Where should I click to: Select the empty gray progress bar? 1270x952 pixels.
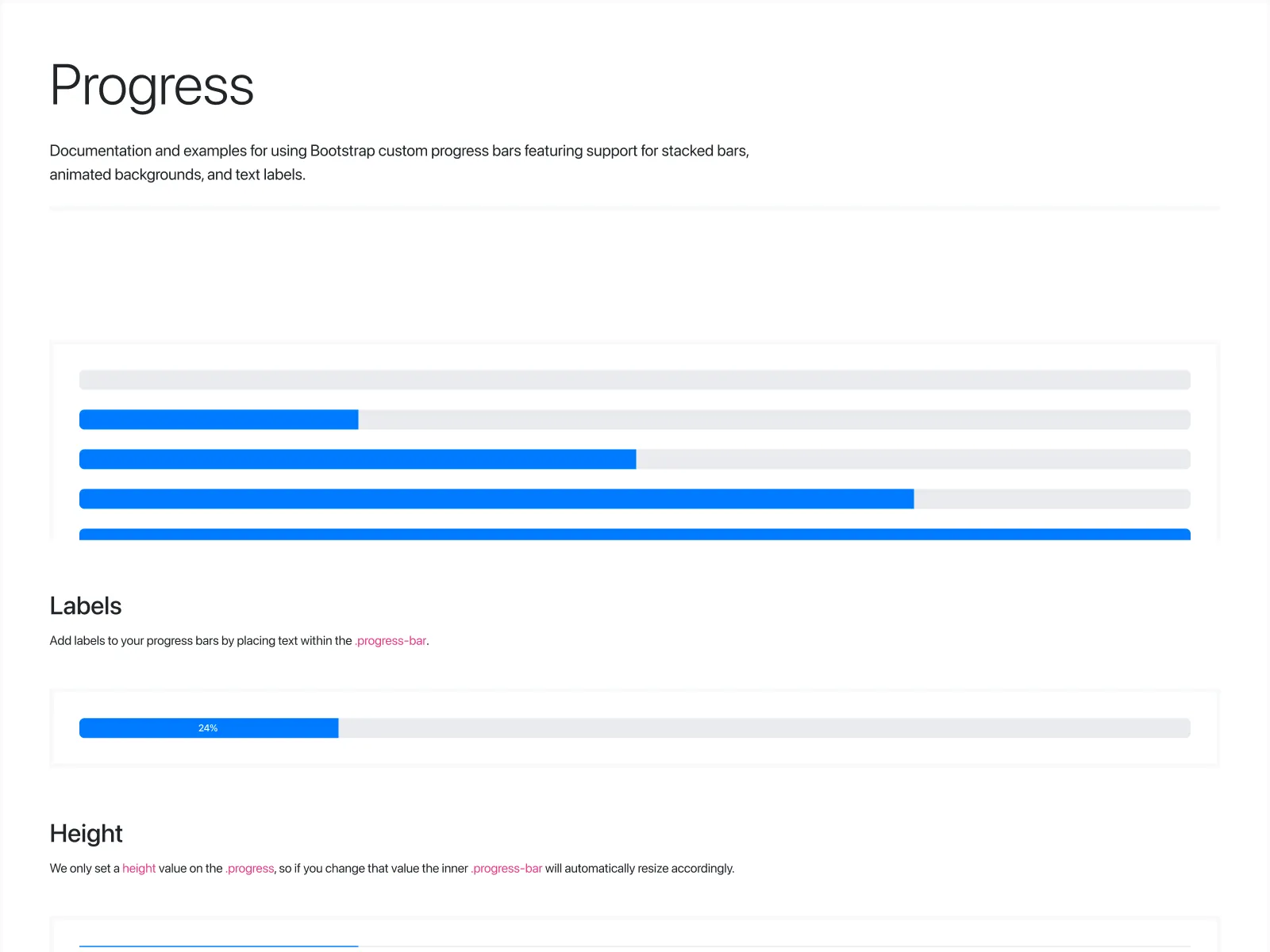tap(635, 380)
